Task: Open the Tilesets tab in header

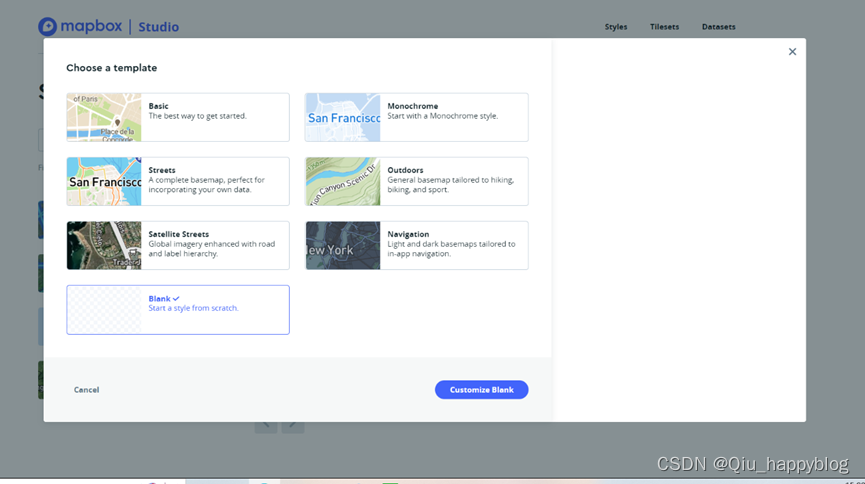Action: [x=664, y=26]
